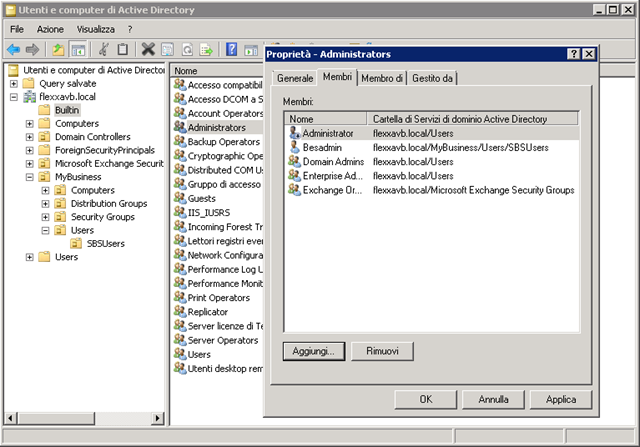Click the Applica button
Viewport: 640px width, 447px height.
(561, 399)
